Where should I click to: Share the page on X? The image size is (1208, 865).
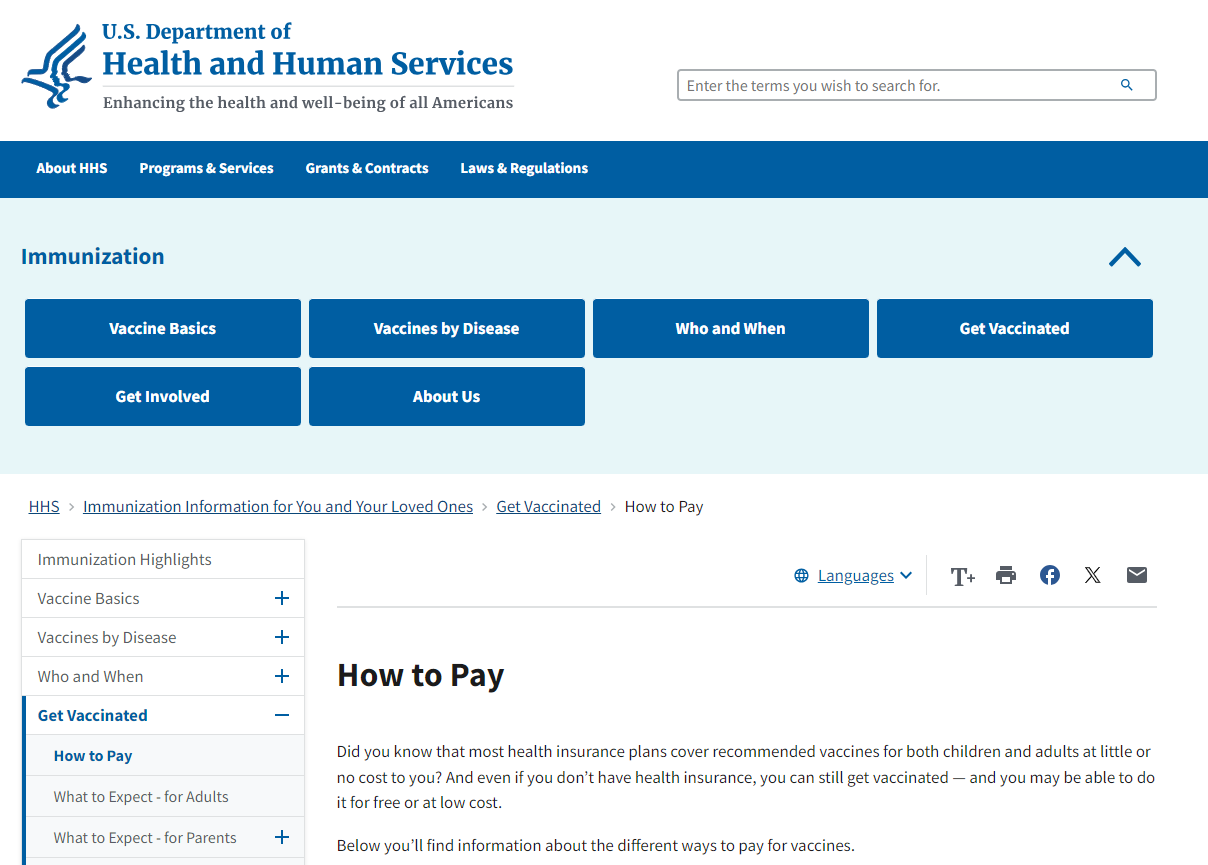pyautogui.click(x=1092, y=575)
